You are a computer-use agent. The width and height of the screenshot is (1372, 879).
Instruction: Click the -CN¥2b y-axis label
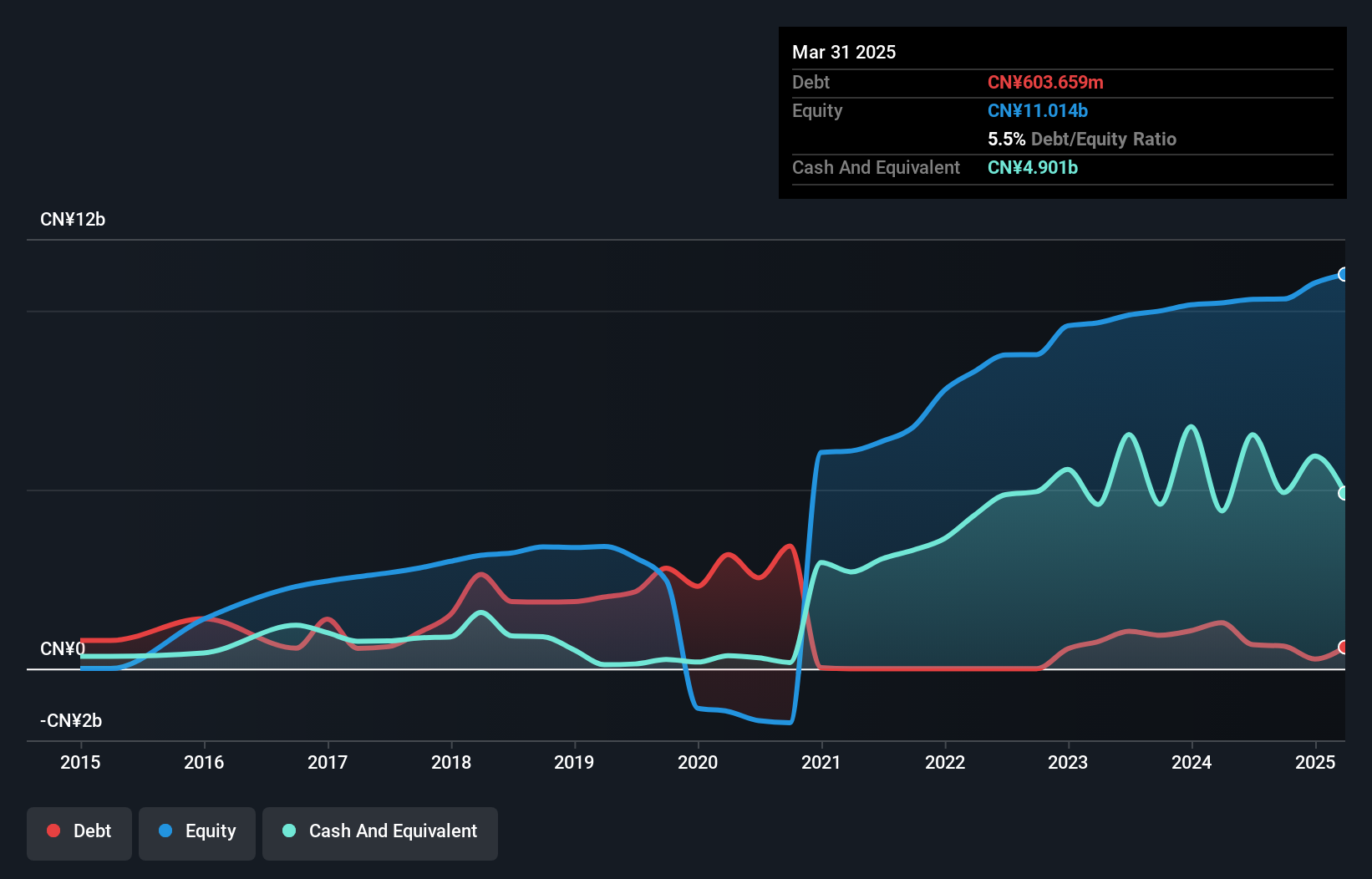(71, 721)
